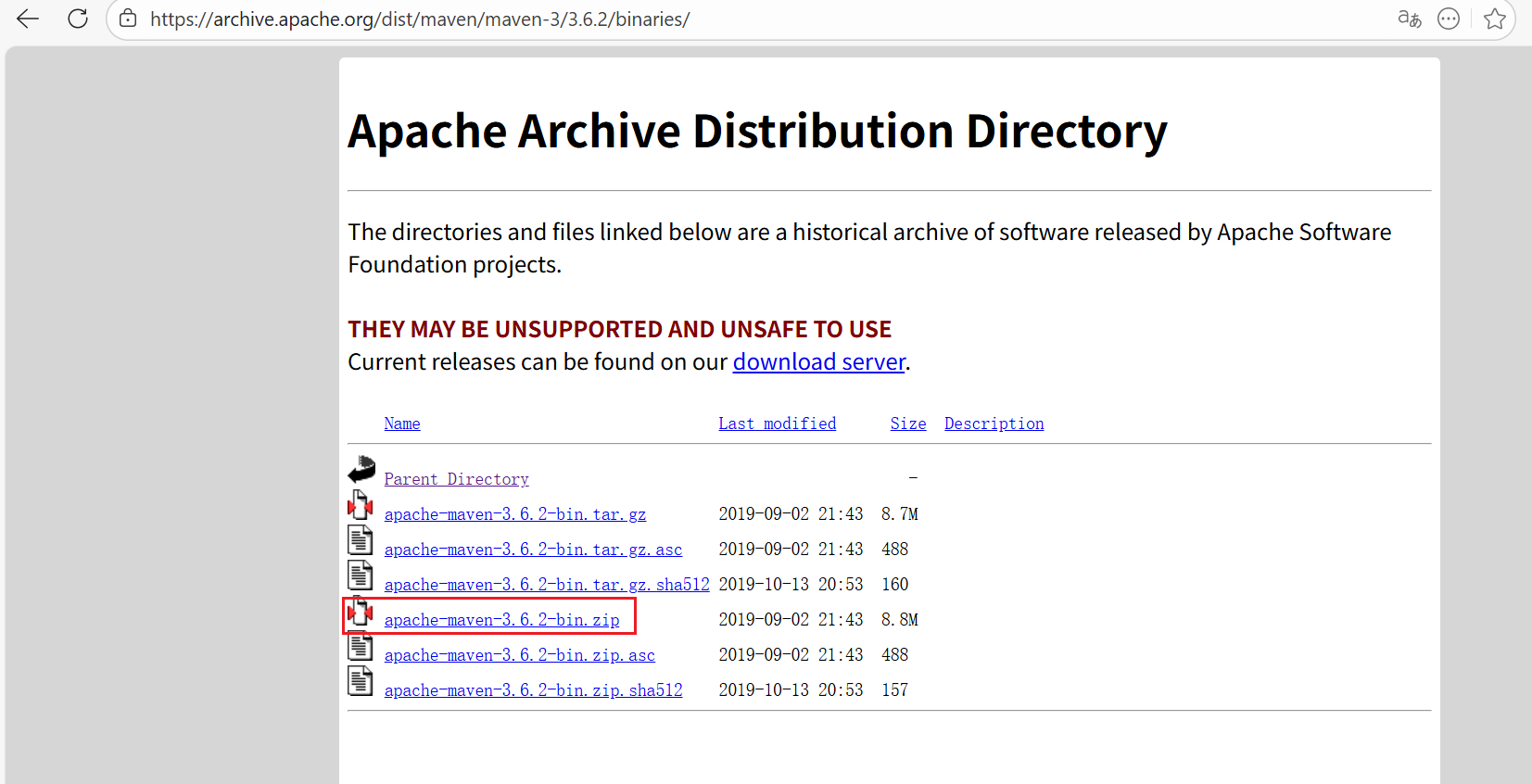The width and height of the screenshot is (1532, 784).
Task: Click the modified date of apache-maven-3.6.2-bin.zip
Action: [791, 620]
